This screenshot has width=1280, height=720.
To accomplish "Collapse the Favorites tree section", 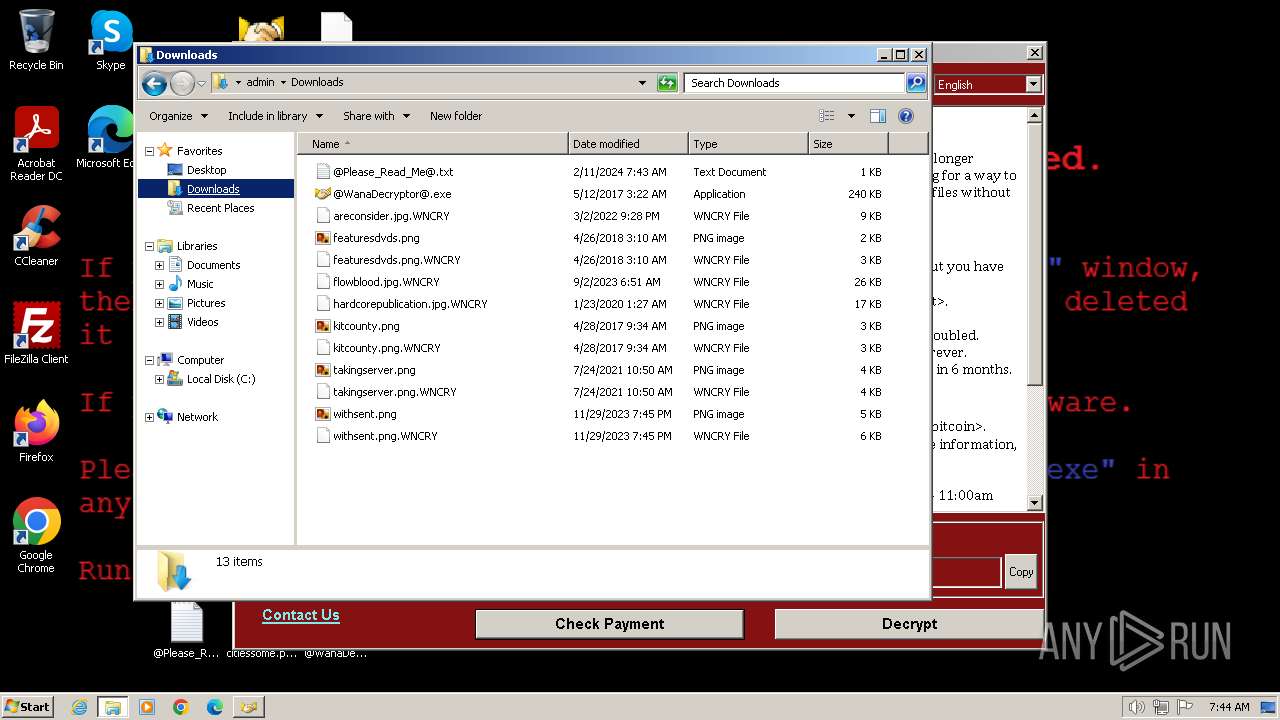I will (150, 151).
